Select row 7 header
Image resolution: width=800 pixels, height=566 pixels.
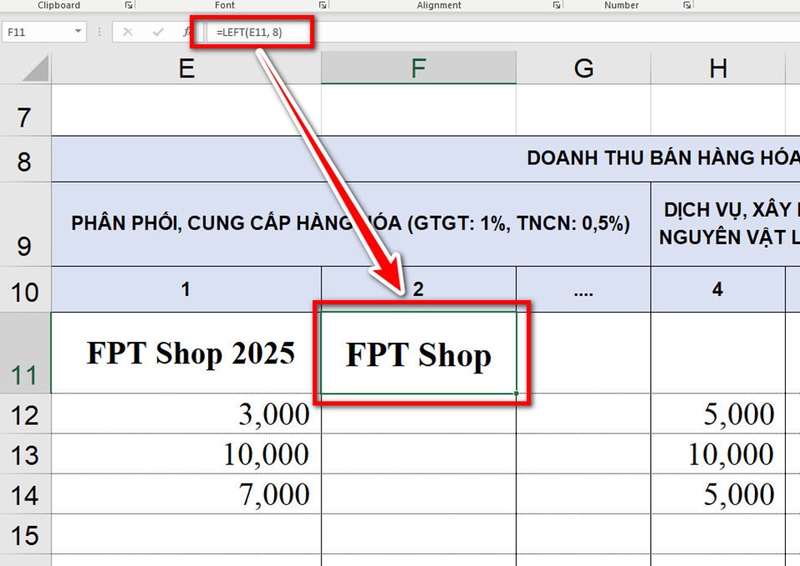pyautogui.click(x=25, y=110)
